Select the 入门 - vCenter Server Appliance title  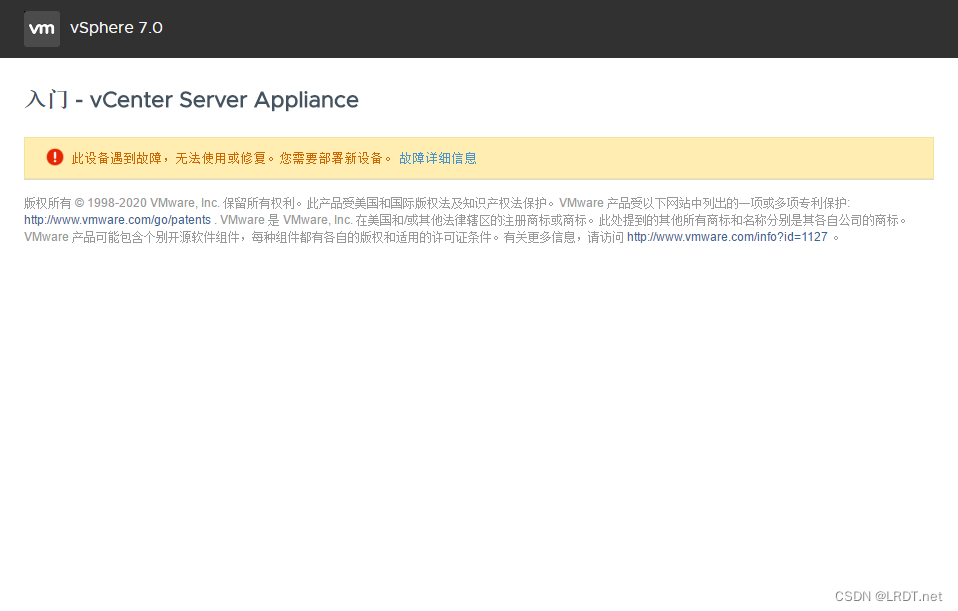(x=191, y=100)
